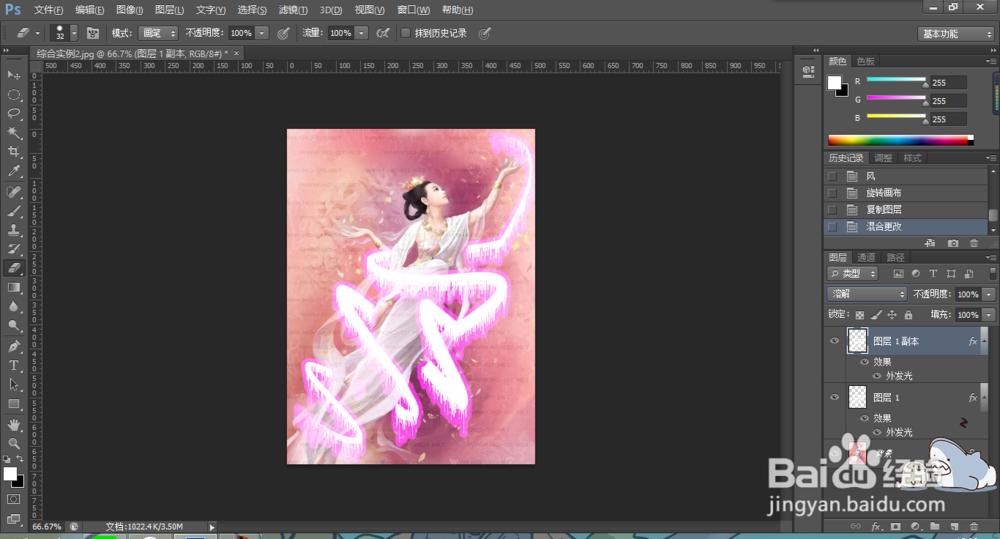Image resolution: width=1000 pixels, height=539 pixels.
Task: Select the Pen tool
Action: coord(13,346)
